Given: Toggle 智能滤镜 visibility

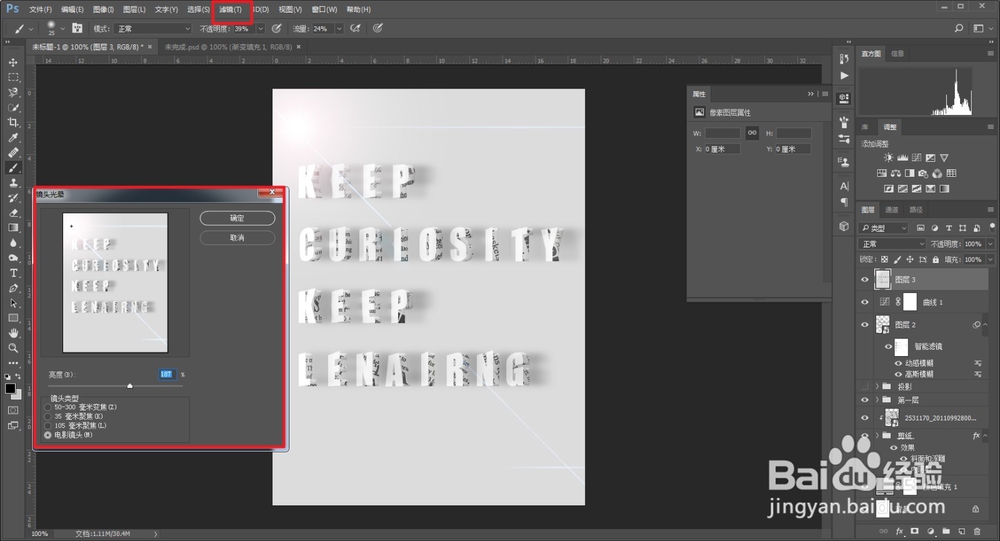Looking at the screenshot, I should pos(888,347).
